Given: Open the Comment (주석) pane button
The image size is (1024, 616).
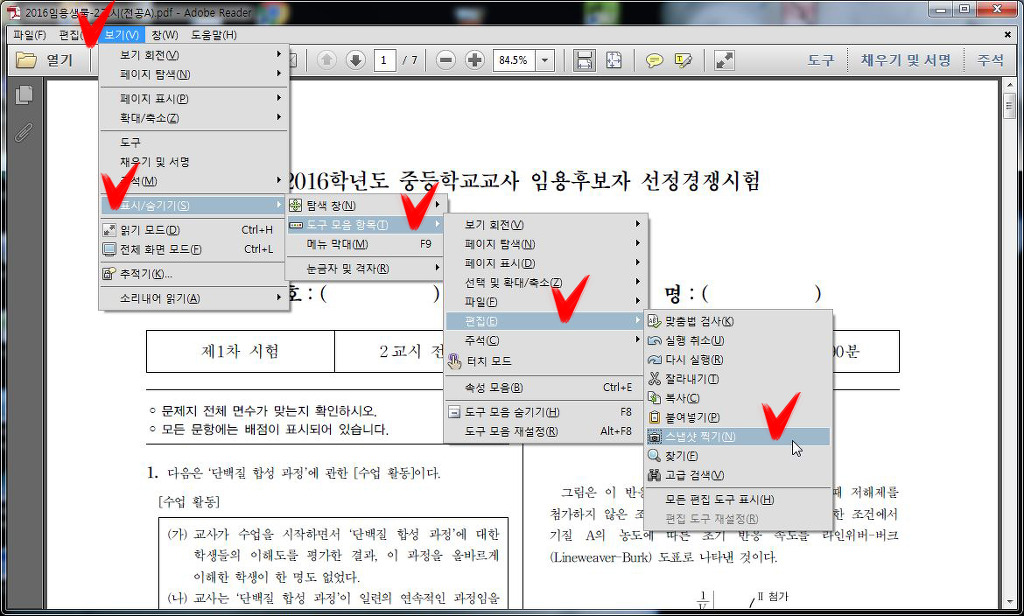Looking at the screenshot, I should click(990, 60).
